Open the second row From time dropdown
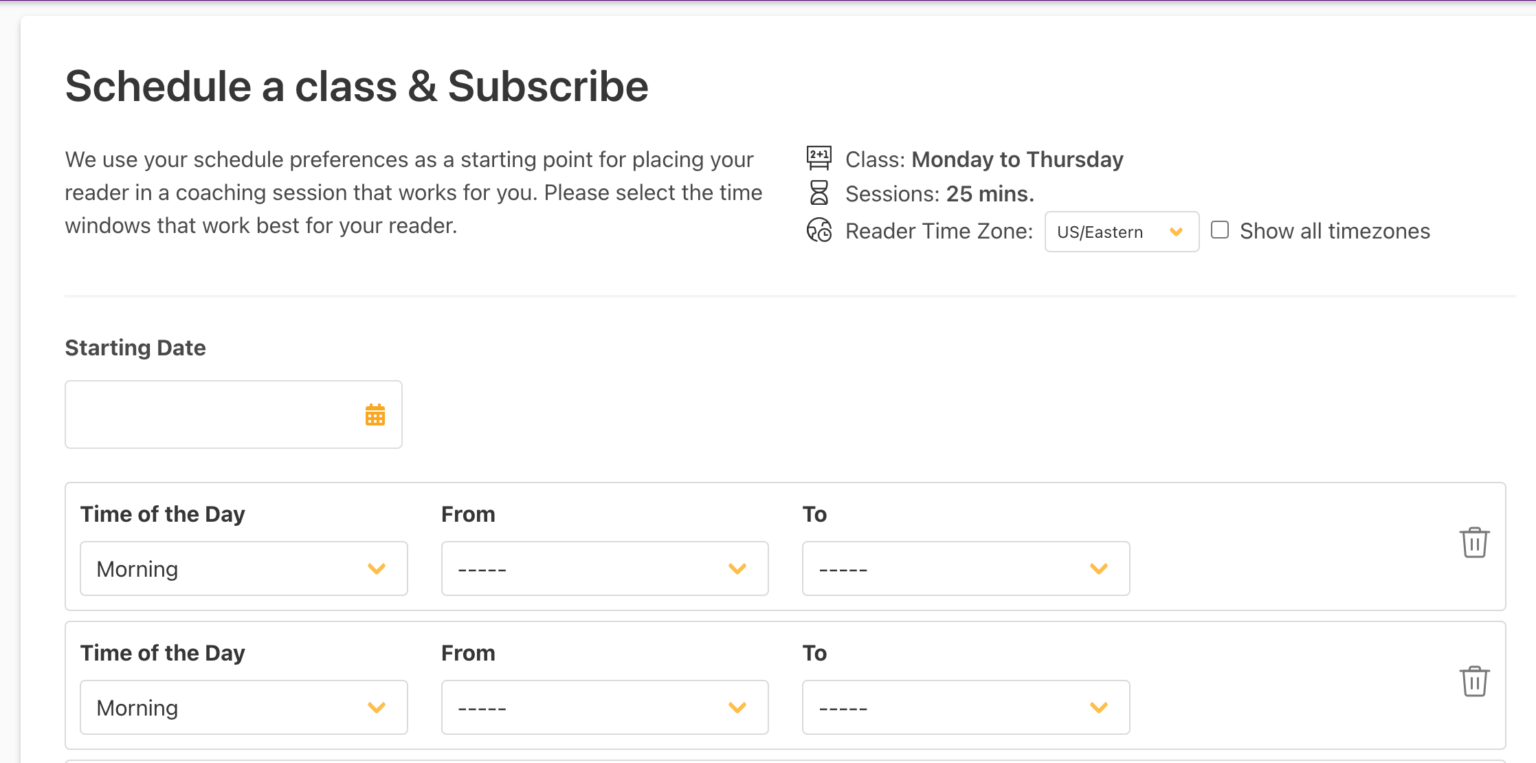Screen dimensions: 1536x763 (604, 708)
